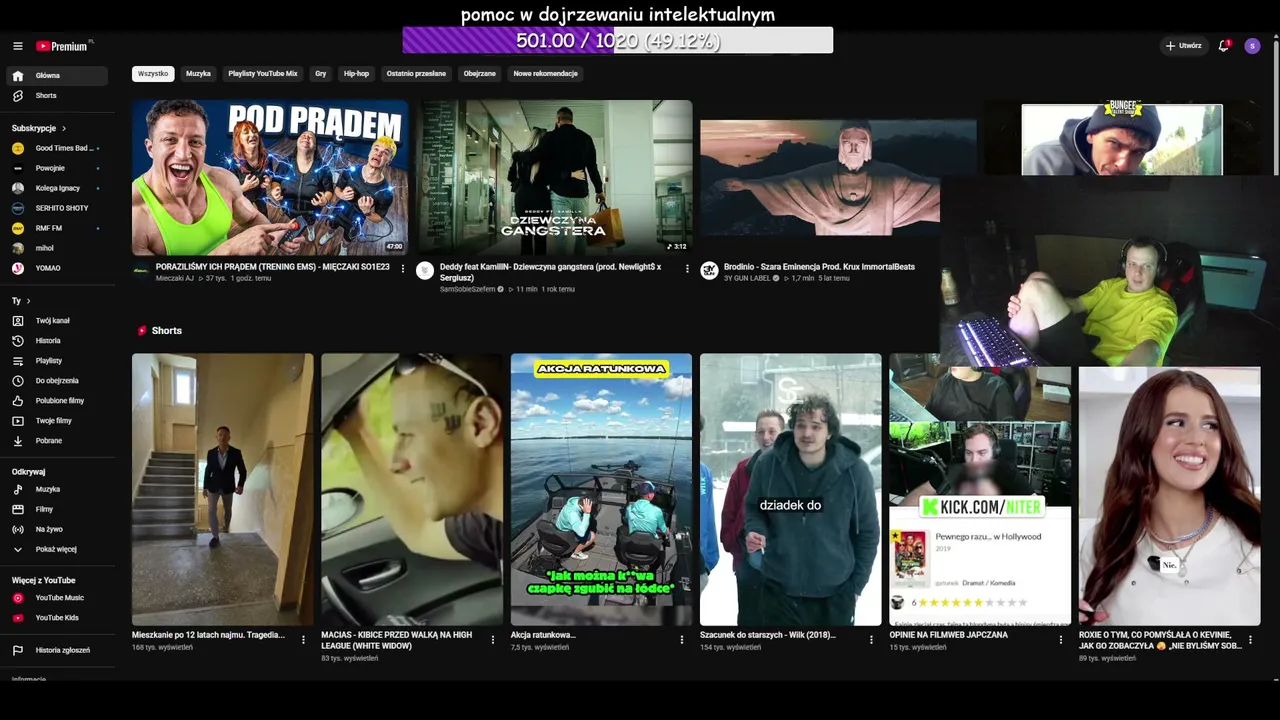Screen dimensions: 1280x720
Task: Play the Akcja Ratunkowa short thumbnail
Action: pyautogui.click(x=601, y=490)
